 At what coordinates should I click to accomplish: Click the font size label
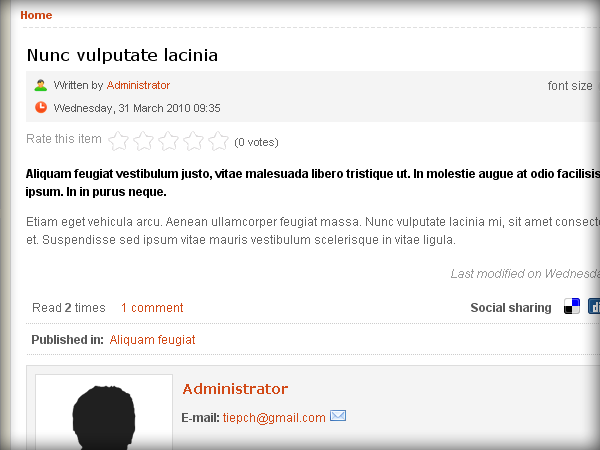(x=570, y=86)
